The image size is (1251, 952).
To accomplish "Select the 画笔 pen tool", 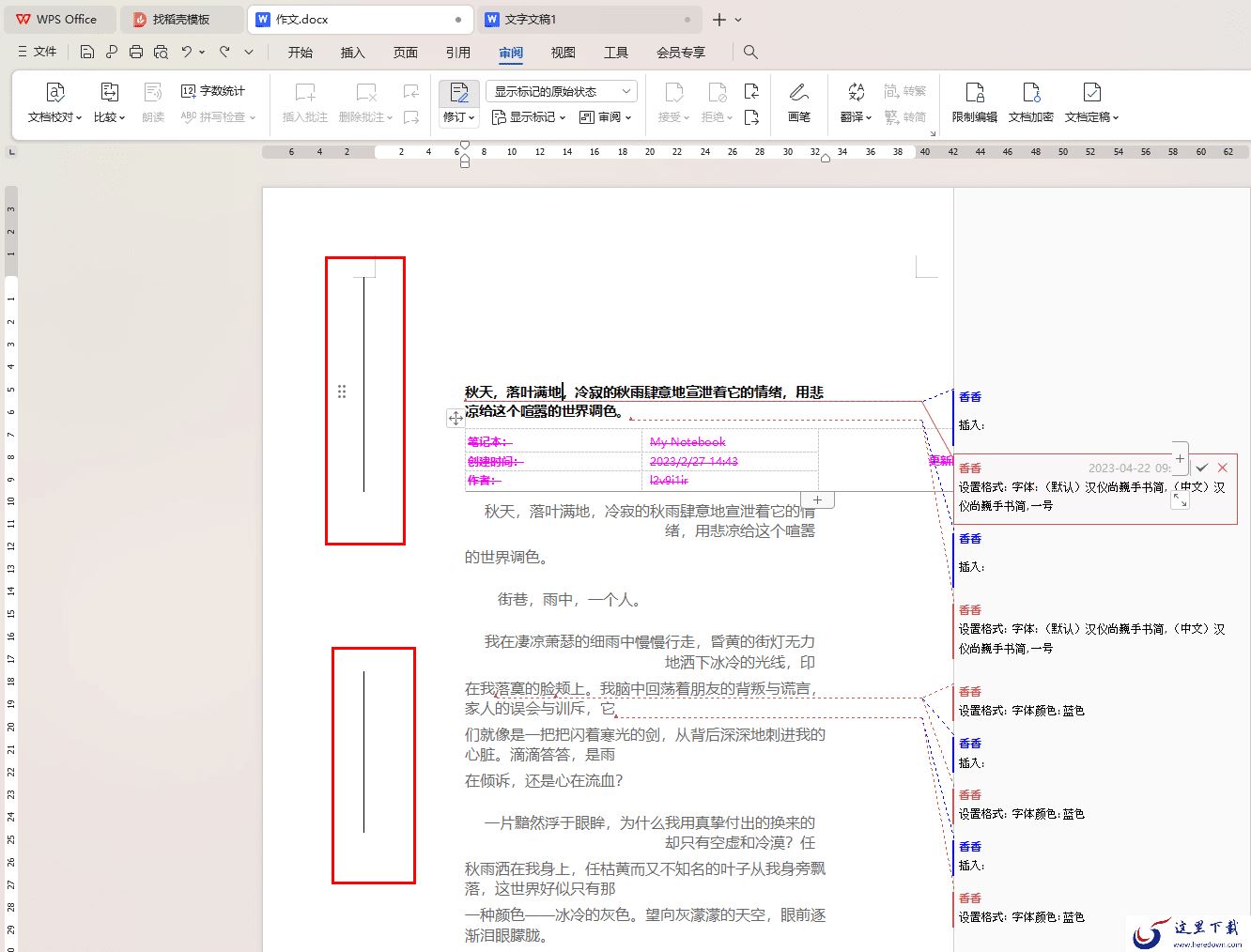I will tap(799, 92).
